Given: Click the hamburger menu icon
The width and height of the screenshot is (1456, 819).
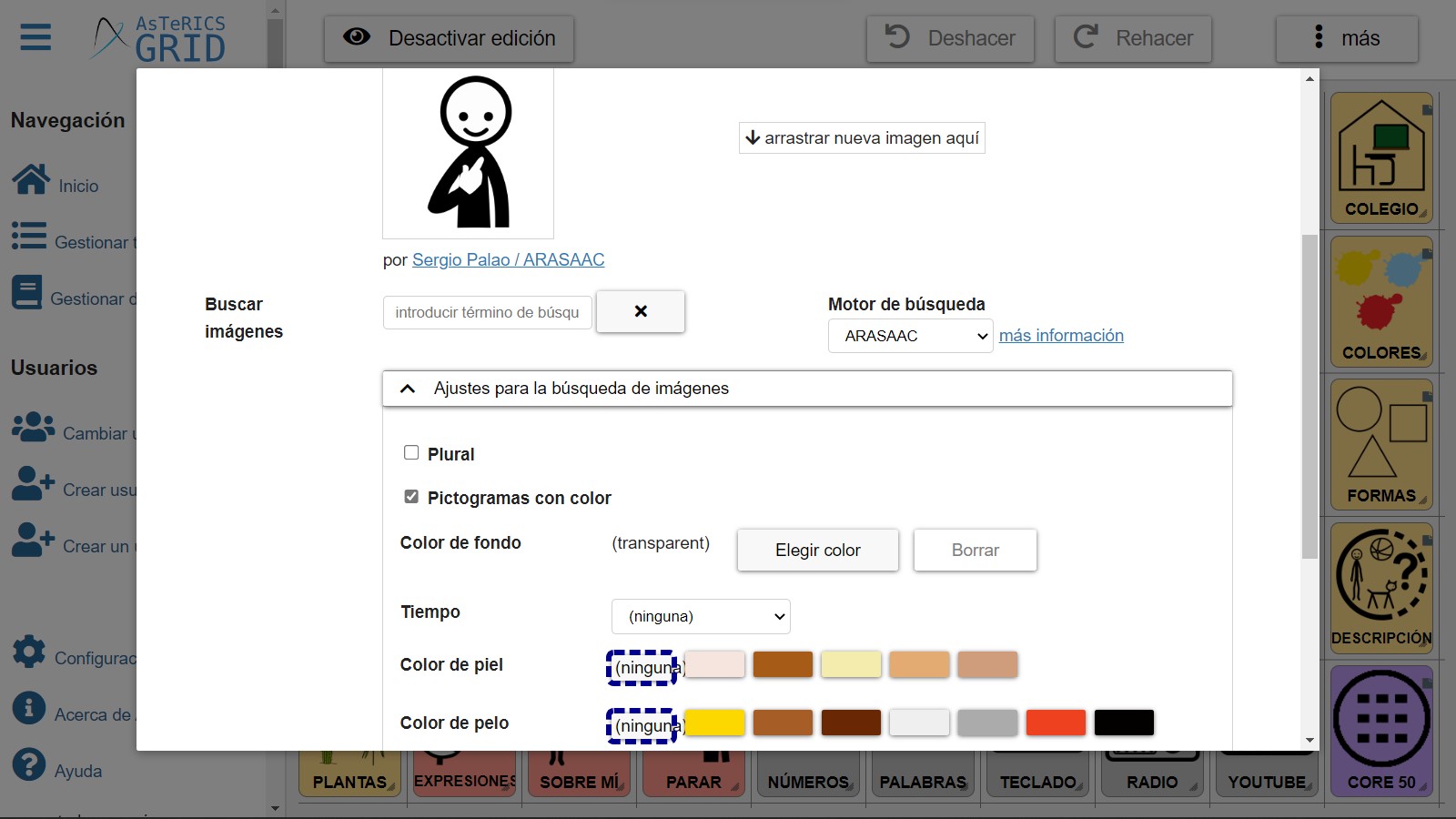Looking at the screenshot, I should pyautogui.click(x=35, y=37).
